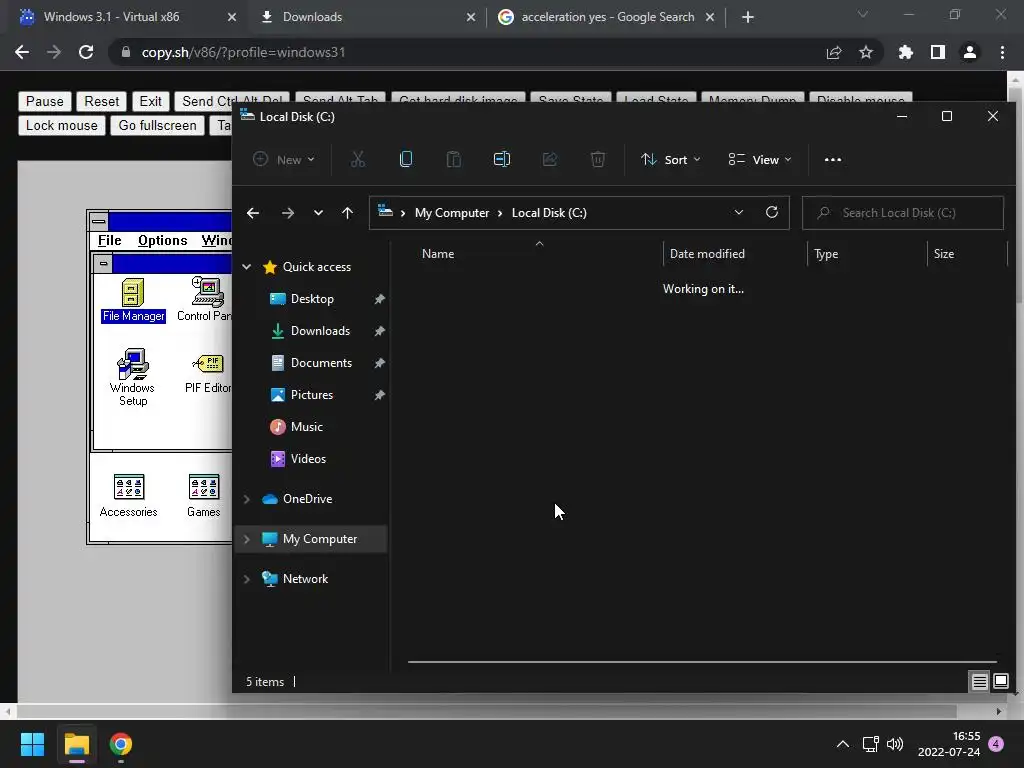Click the Reset emulator button
1024x768 pixels.
pos(101,101)
